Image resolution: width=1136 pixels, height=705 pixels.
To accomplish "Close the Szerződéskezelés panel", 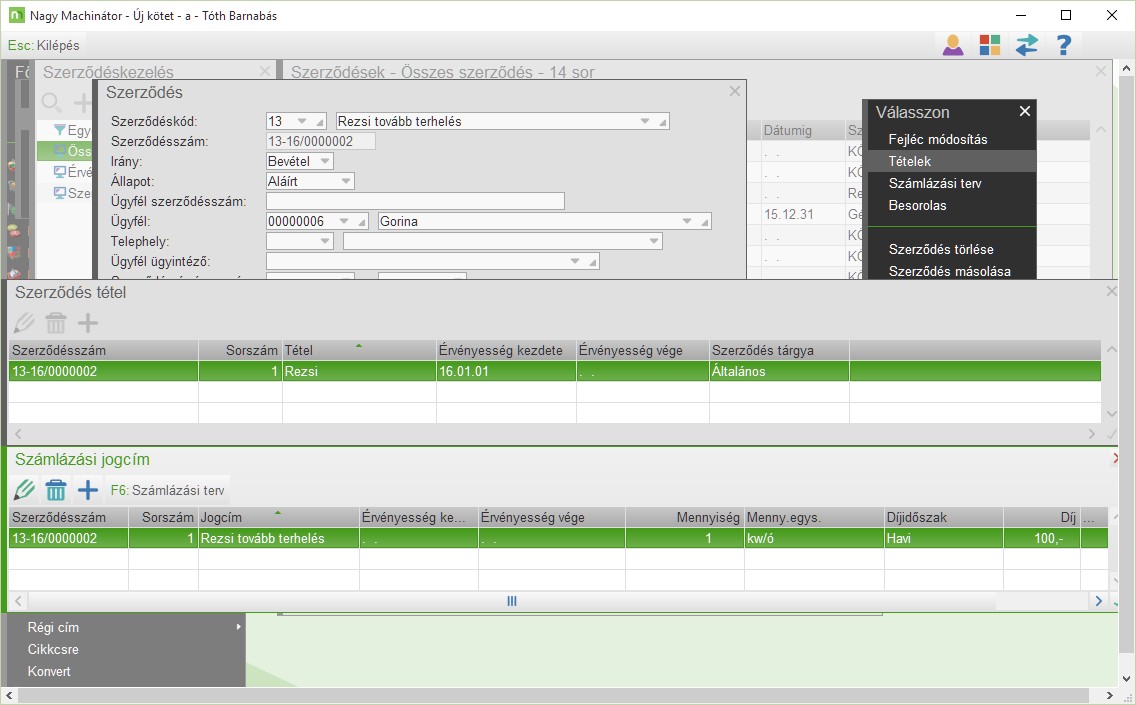I will pos(264,71).
